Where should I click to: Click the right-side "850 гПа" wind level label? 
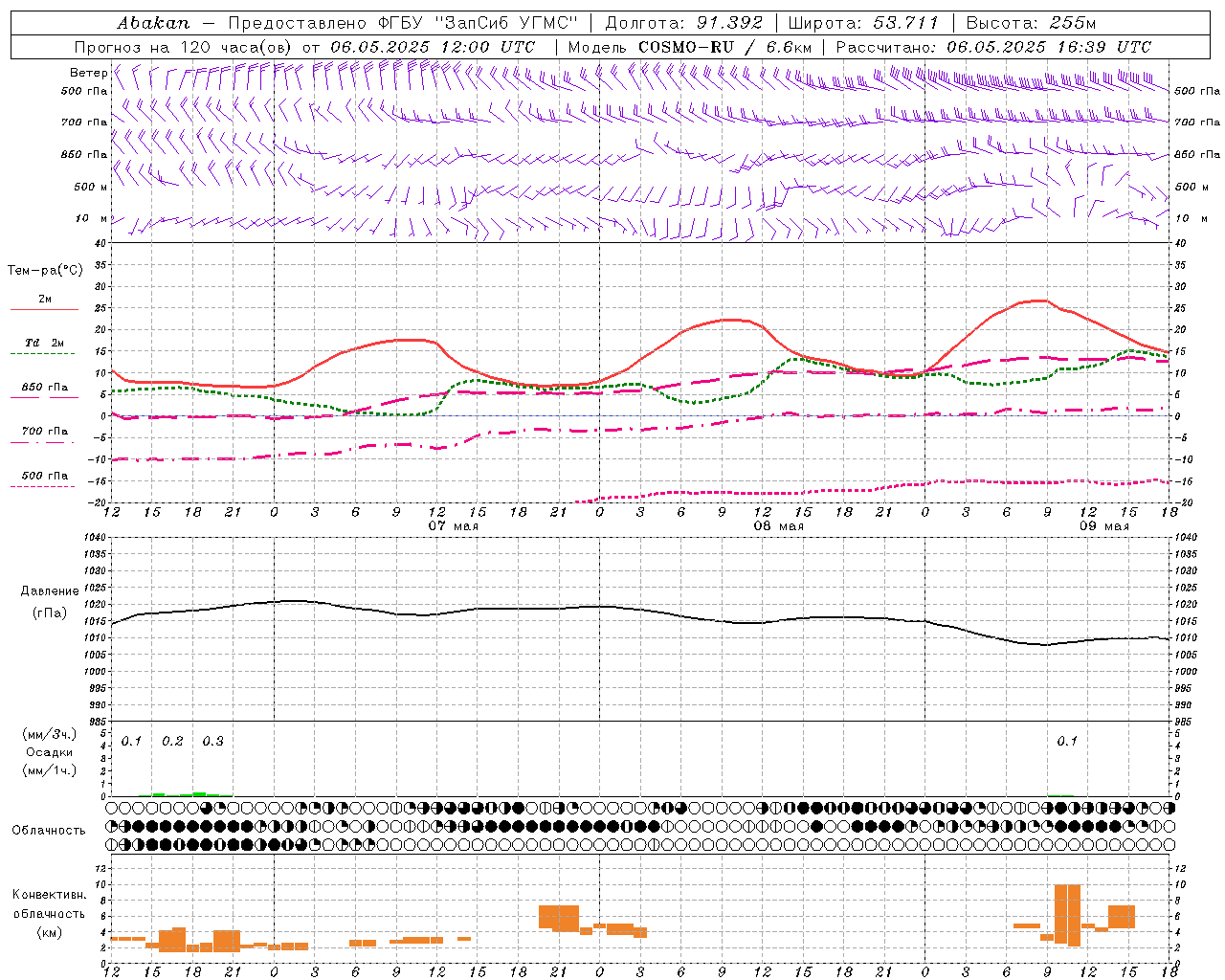pyautogui.click(x=1197, y=154)
